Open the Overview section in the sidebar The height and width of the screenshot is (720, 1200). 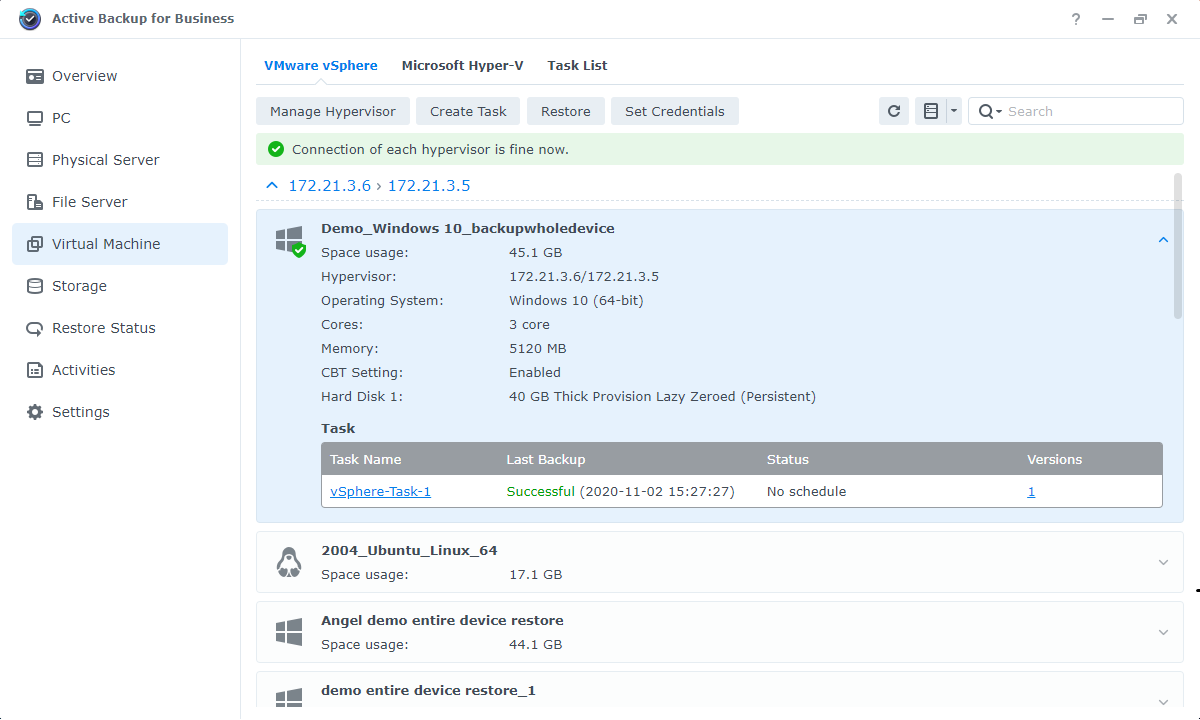tap(85, 76)
